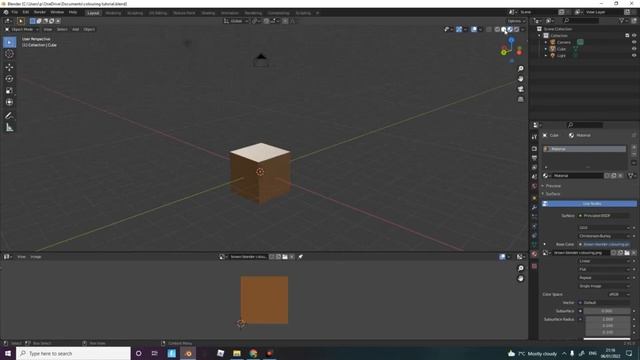Image resolution: width=640 pixels, height=360 pixels.
Task: Open image file folder icon in image editor header
Action: click(x=285, y=257)
